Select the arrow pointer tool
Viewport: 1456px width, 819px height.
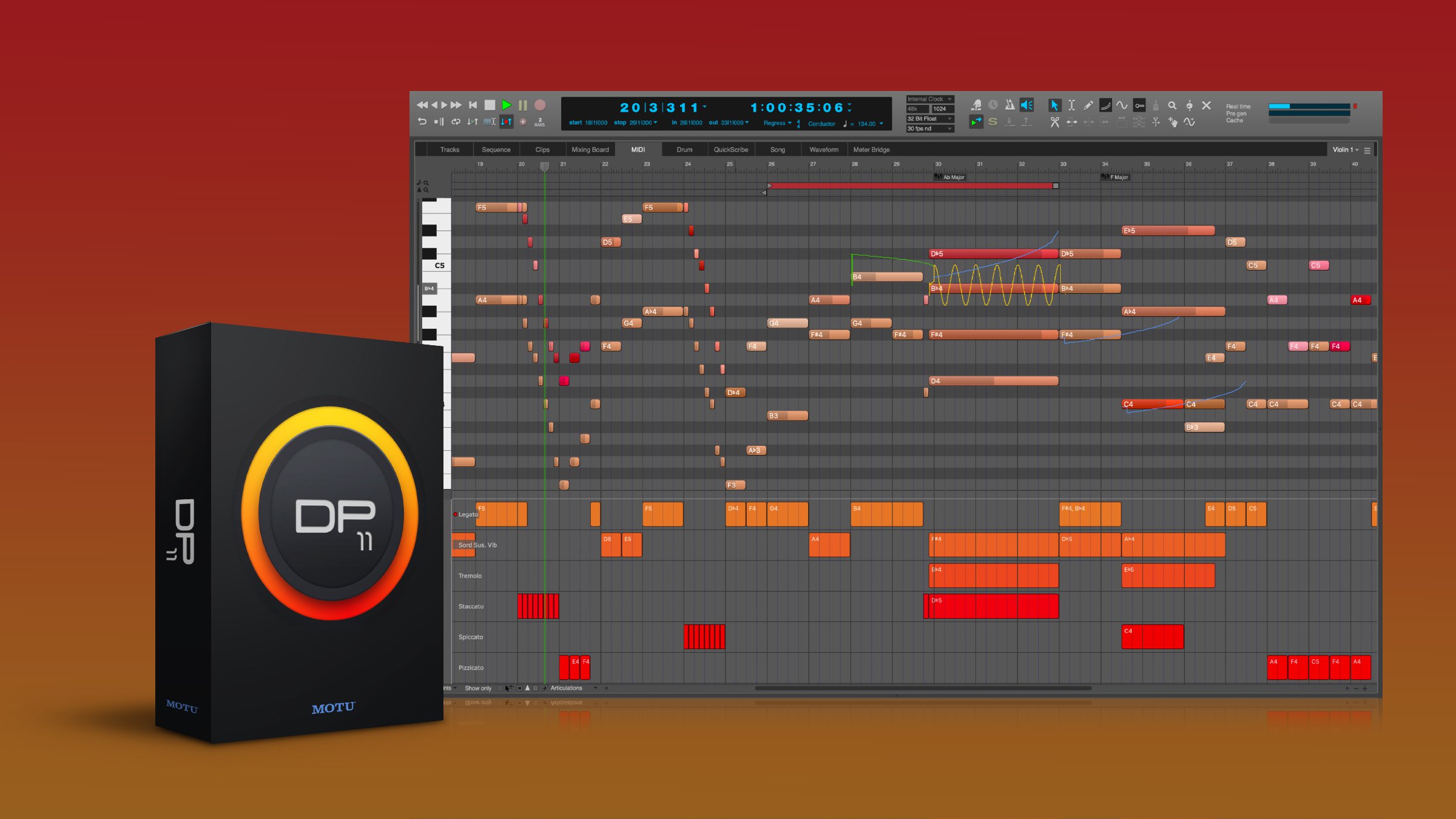1055,104
